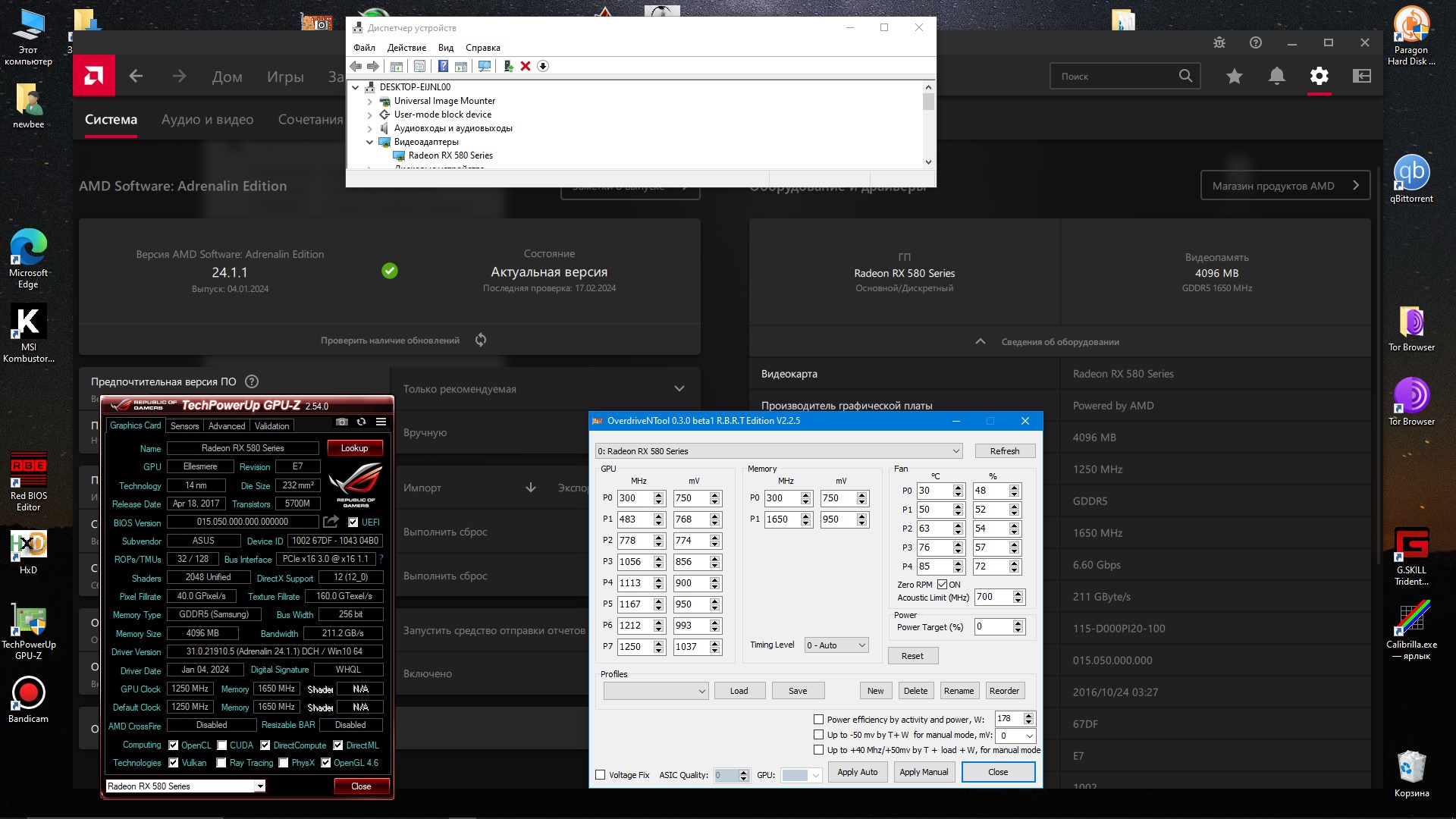Open GPU-Z hamburger menu icon
This screenshot has width=1456, height=819.
click(381, 422)
